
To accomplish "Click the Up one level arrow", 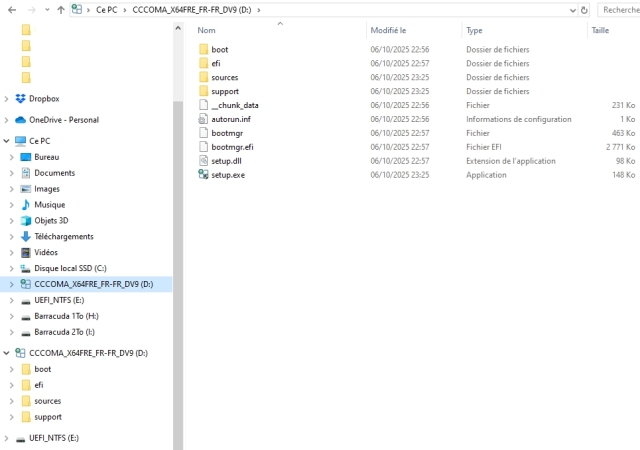I will [61, 9].
